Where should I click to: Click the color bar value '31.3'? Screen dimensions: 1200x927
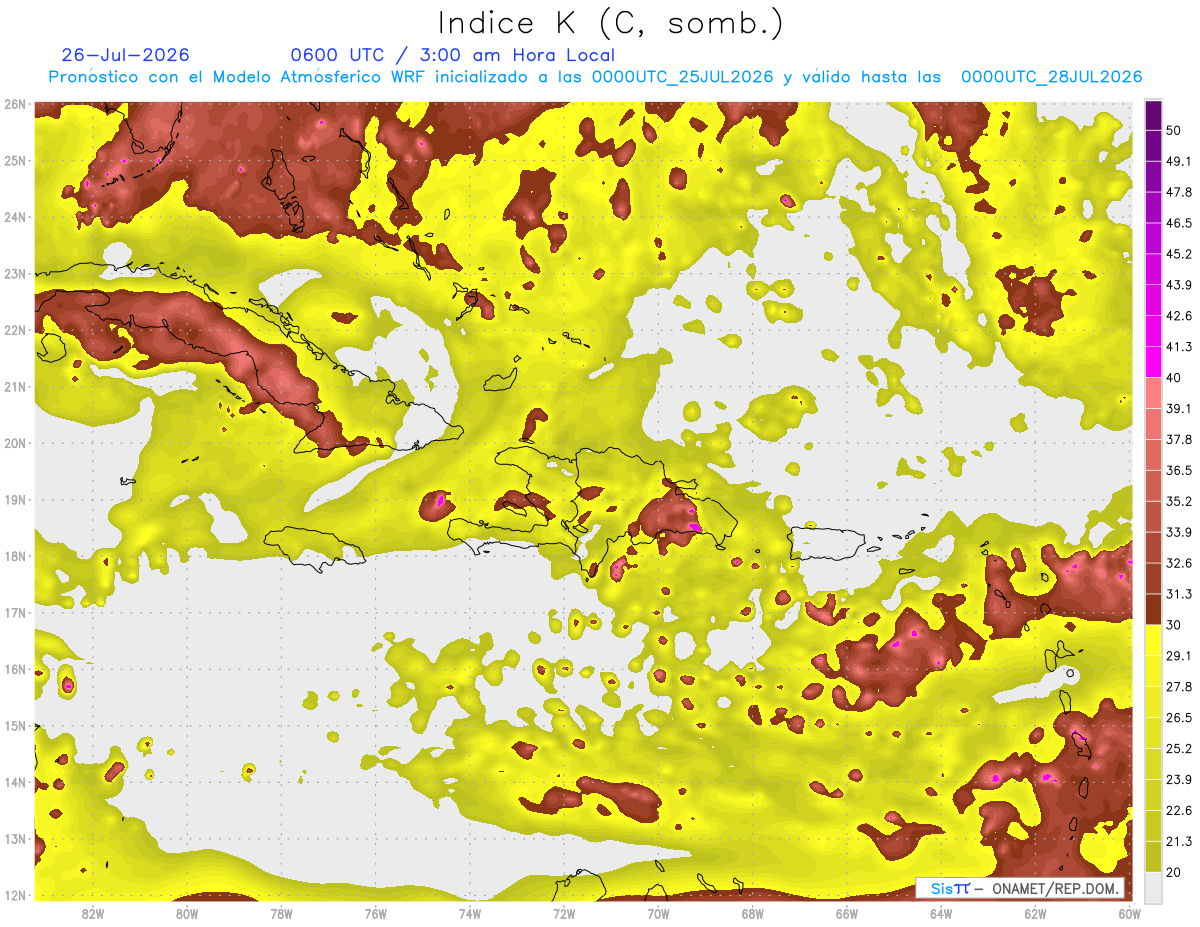1179,594
